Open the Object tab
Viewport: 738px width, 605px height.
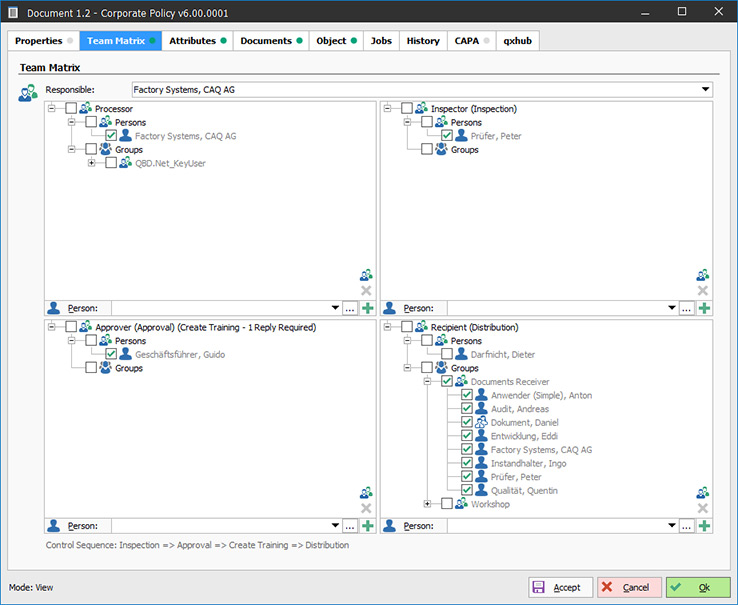pos(336,41)
